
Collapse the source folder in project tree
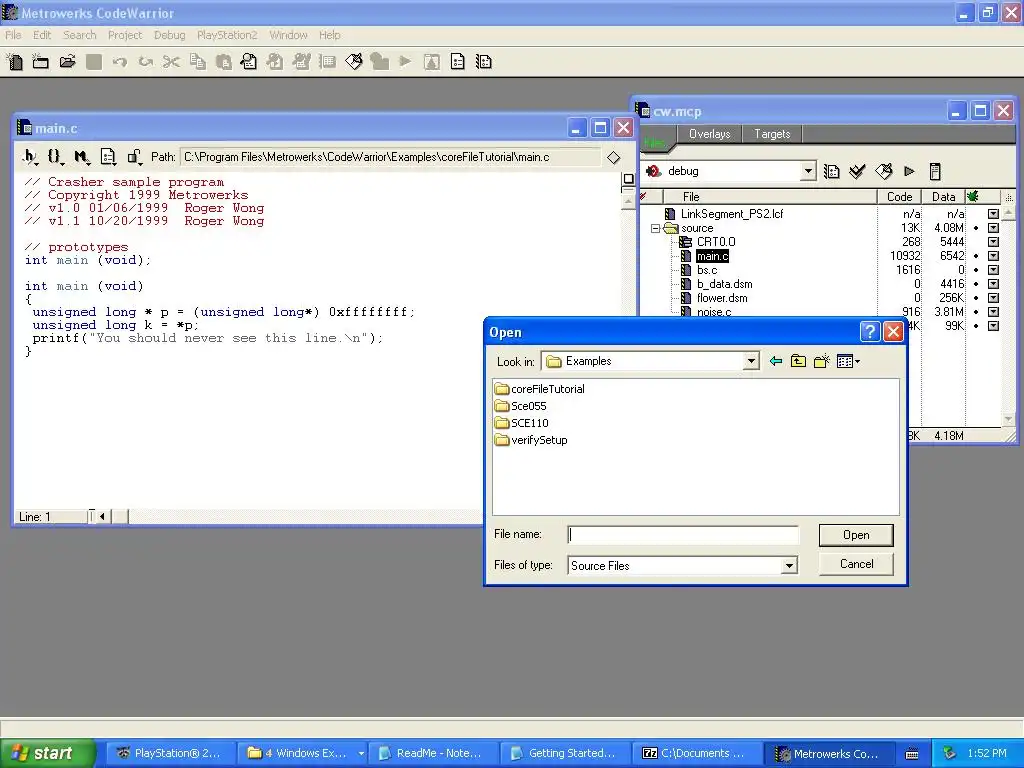click(655, 229)
